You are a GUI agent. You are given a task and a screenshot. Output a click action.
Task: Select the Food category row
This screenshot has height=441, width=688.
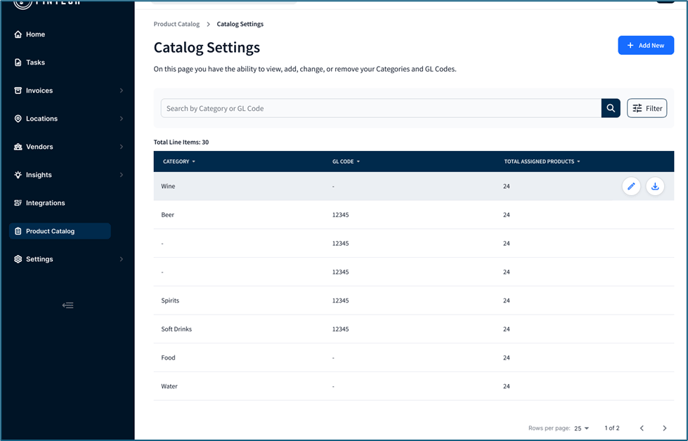click(414, 358)
